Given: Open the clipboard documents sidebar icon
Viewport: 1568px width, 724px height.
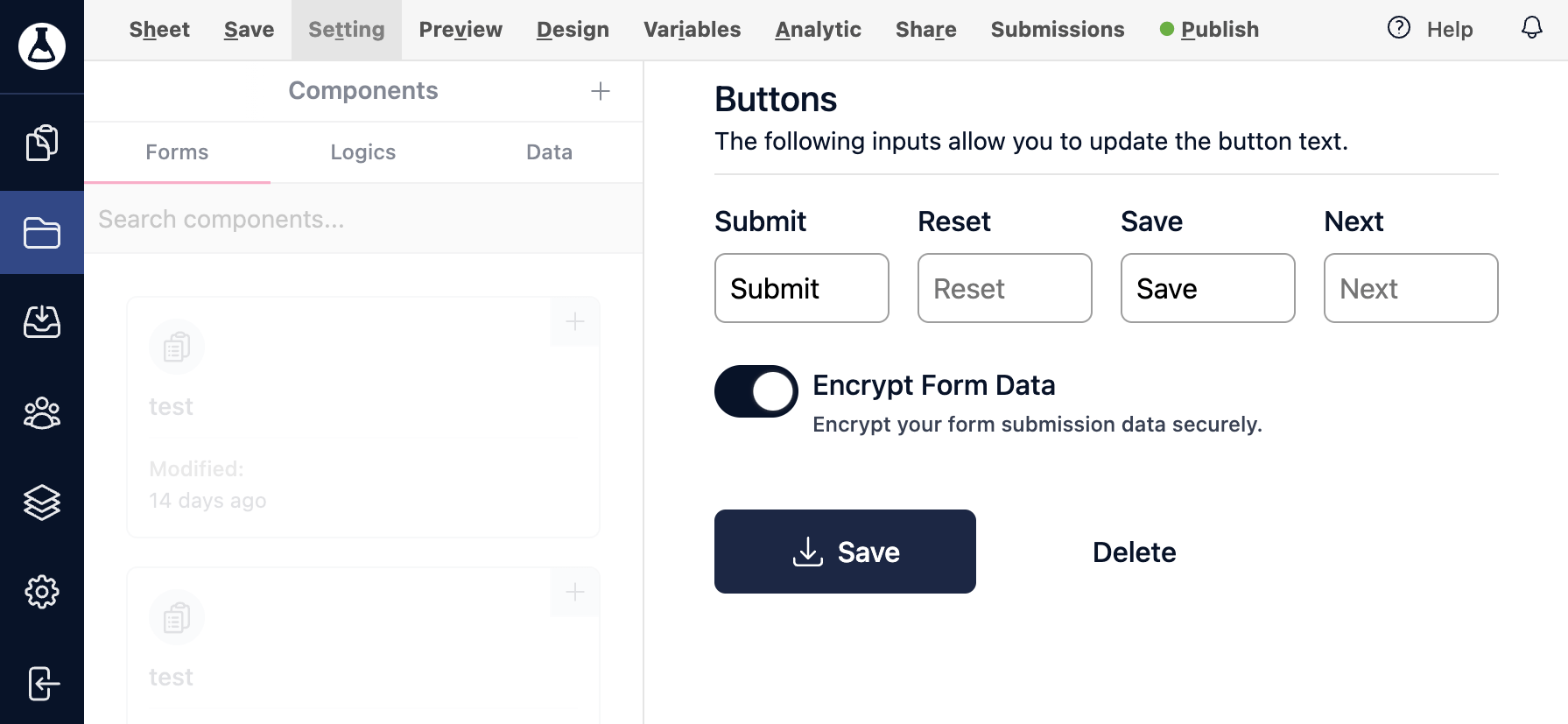Looking at the screenshot, I should 42,143.
